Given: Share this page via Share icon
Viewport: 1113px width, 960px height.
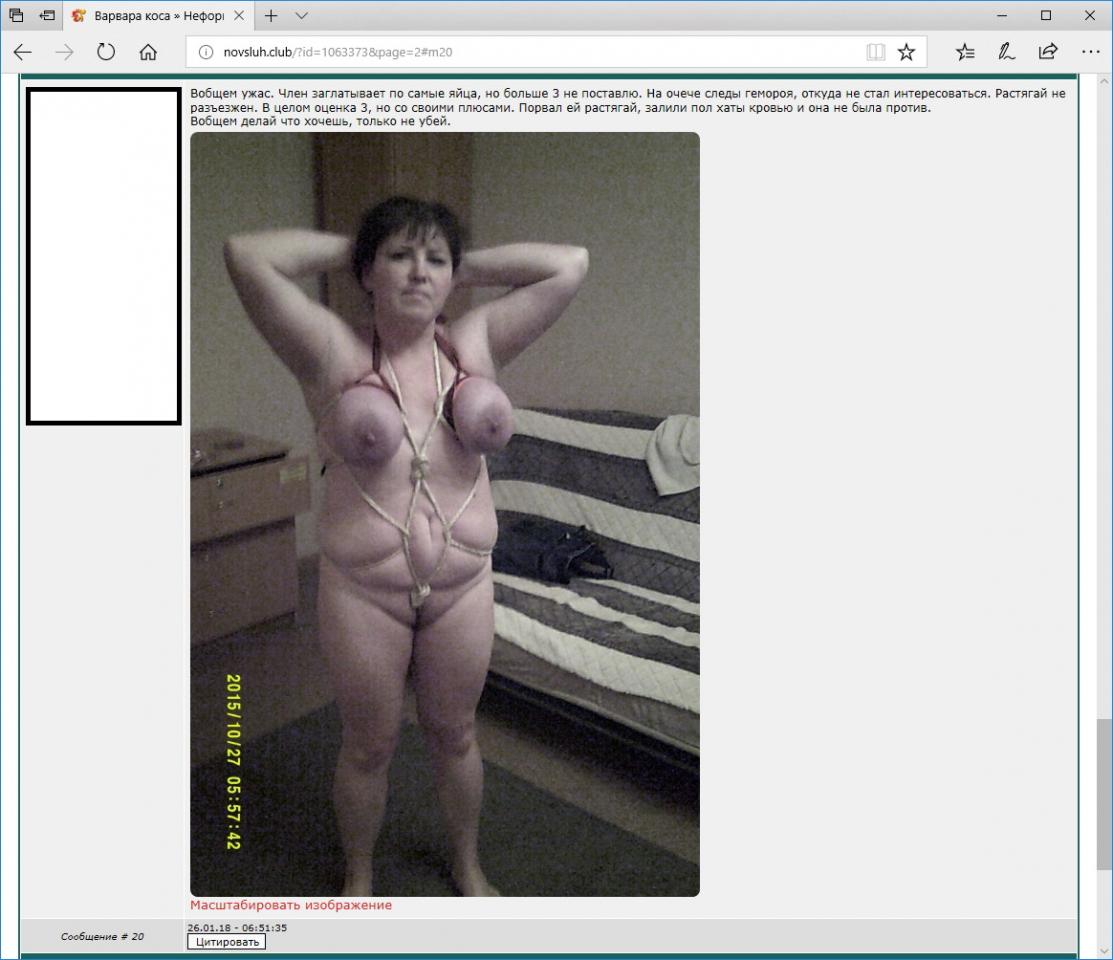Looking at the screenshot, I should pyautogui.click(x=1048, y=52).
